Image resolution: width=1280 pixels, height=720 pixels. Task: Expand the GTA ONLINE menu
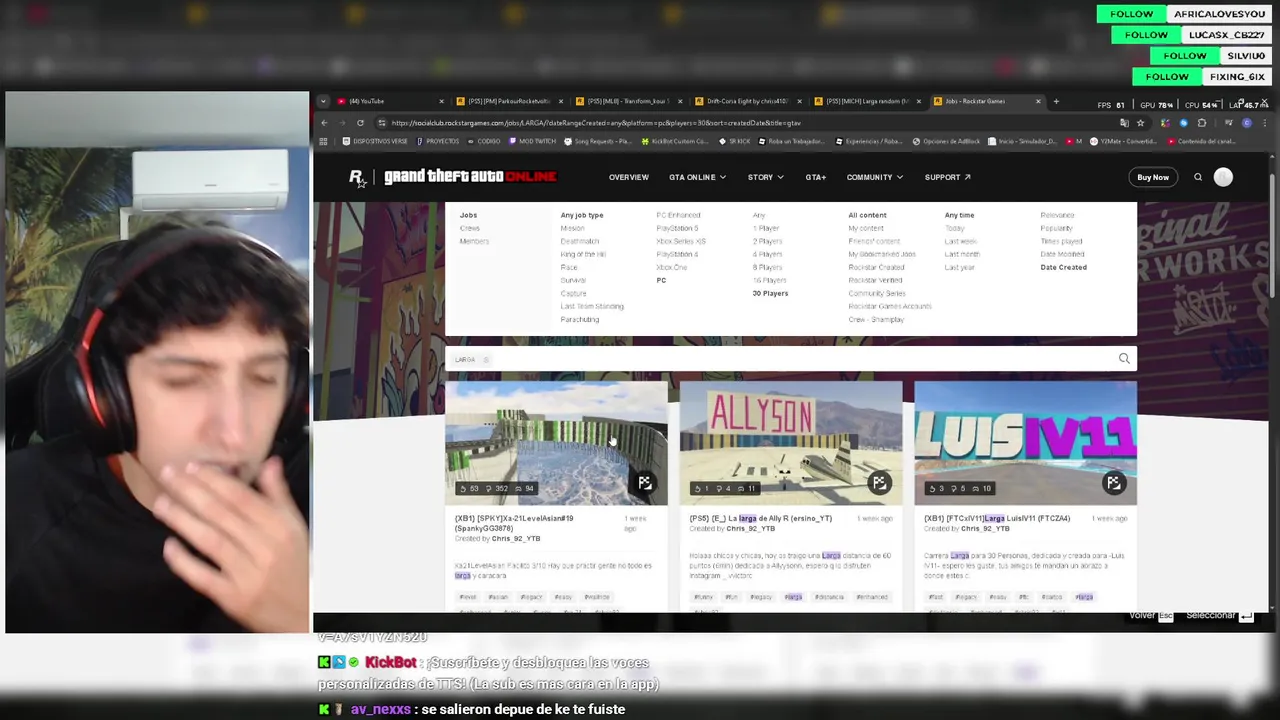coord(698,177)
